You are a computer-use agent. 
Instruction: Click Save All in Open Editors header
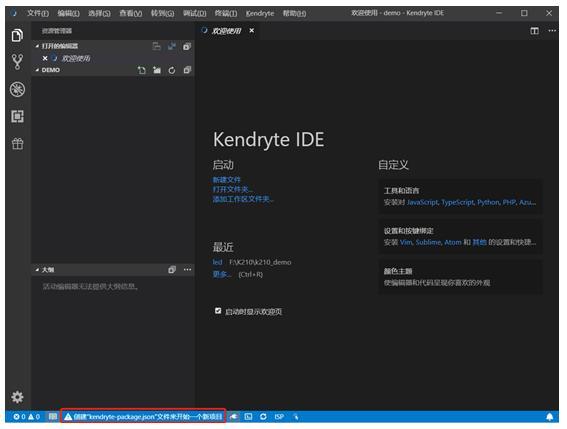tap(172, 46)
